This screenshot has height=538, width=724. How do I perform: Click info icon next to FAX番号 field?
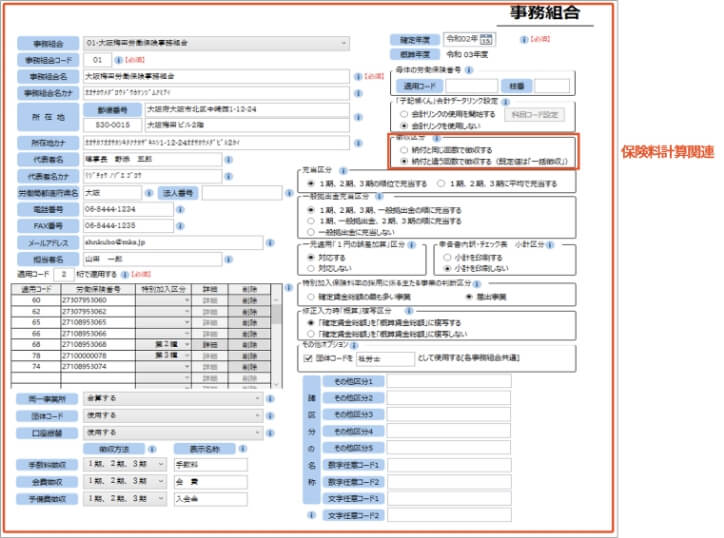[x=181, y=226]
